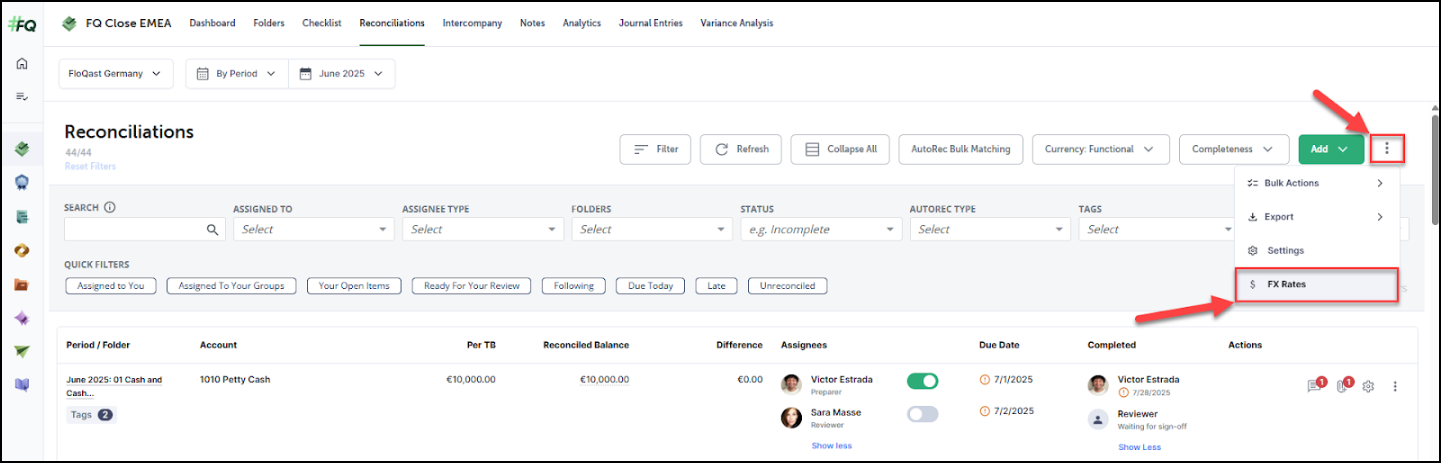Viewport: 1441px width, 463px height.
Task: Click the Reset Filters link
Action: pyautogui.click(x=90, y=167)
